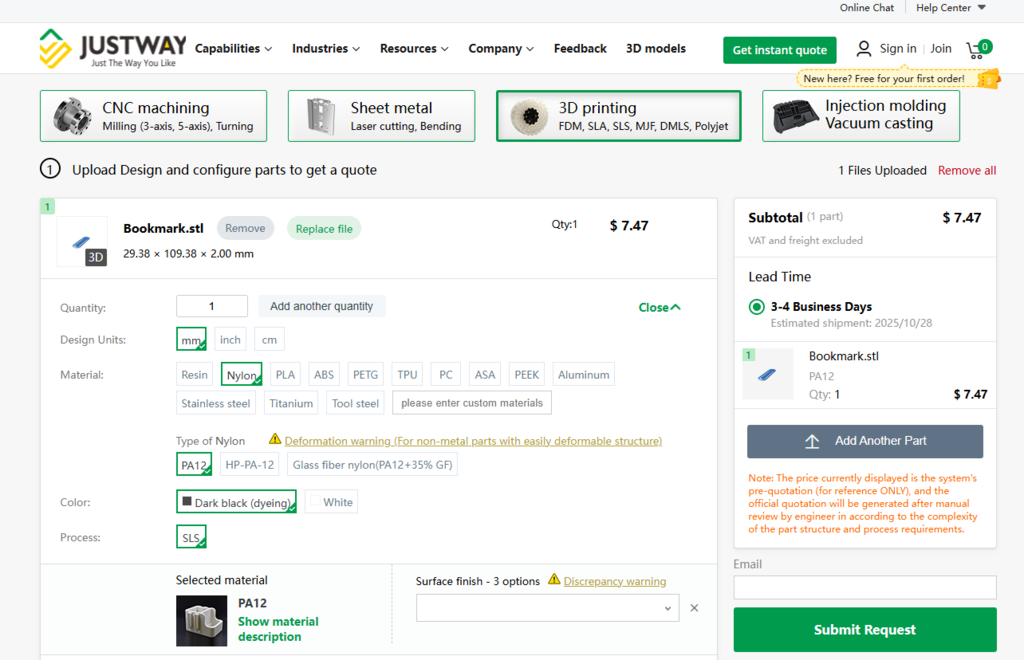Click the PA12 material sample image
This screenshot has height=660, width=1024.
click(x=202, y=621)
